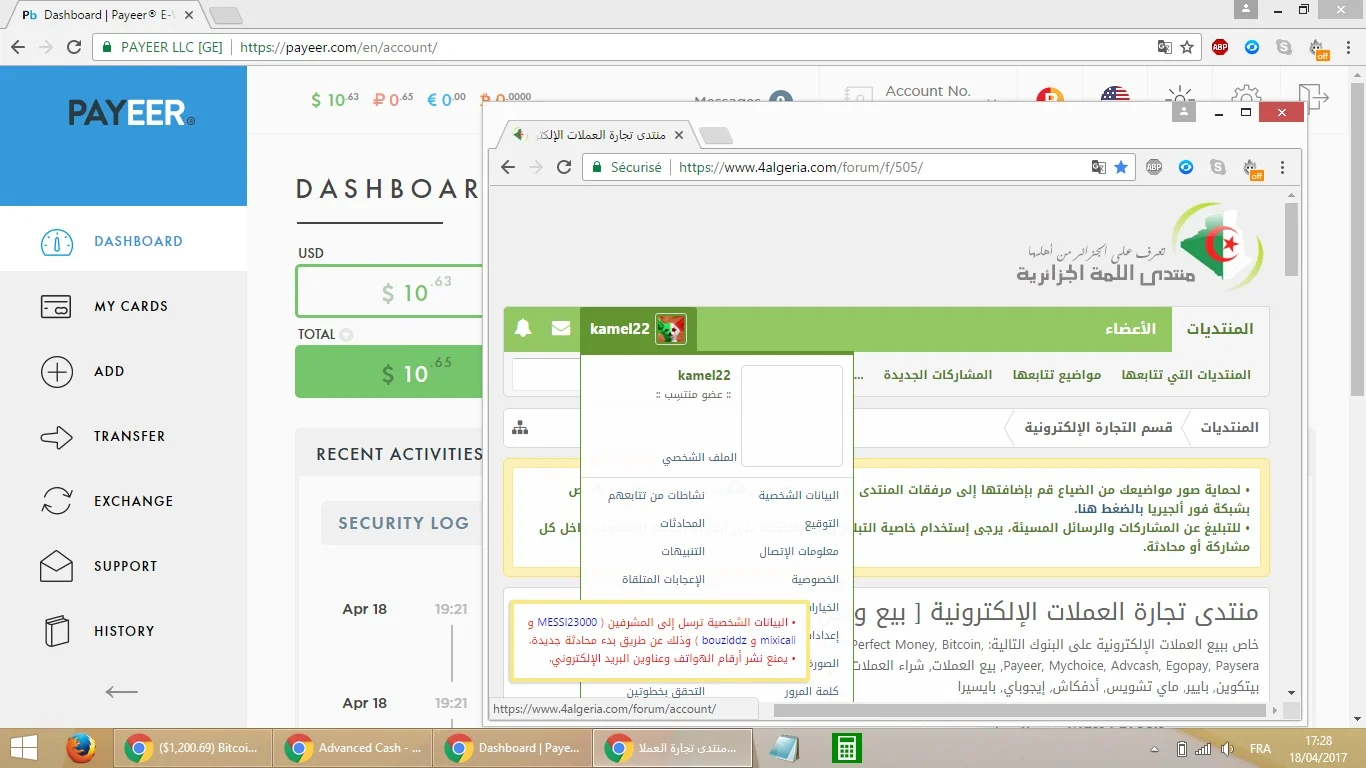Collapse the Payeer sidebar with the left arrow
The image size is (1366, 768).
[x=121, y=691]
